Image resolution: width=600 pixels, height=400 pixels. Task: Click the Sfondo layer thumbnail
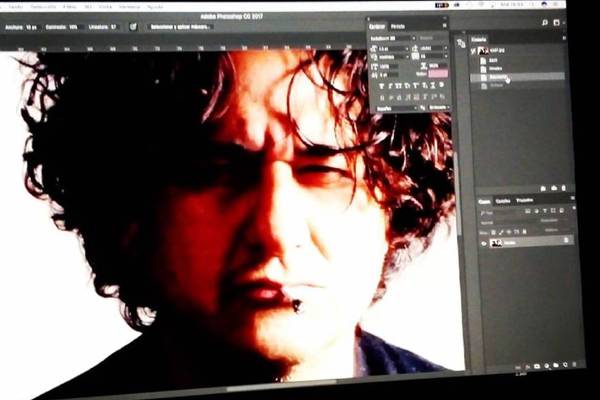(496, 242)
